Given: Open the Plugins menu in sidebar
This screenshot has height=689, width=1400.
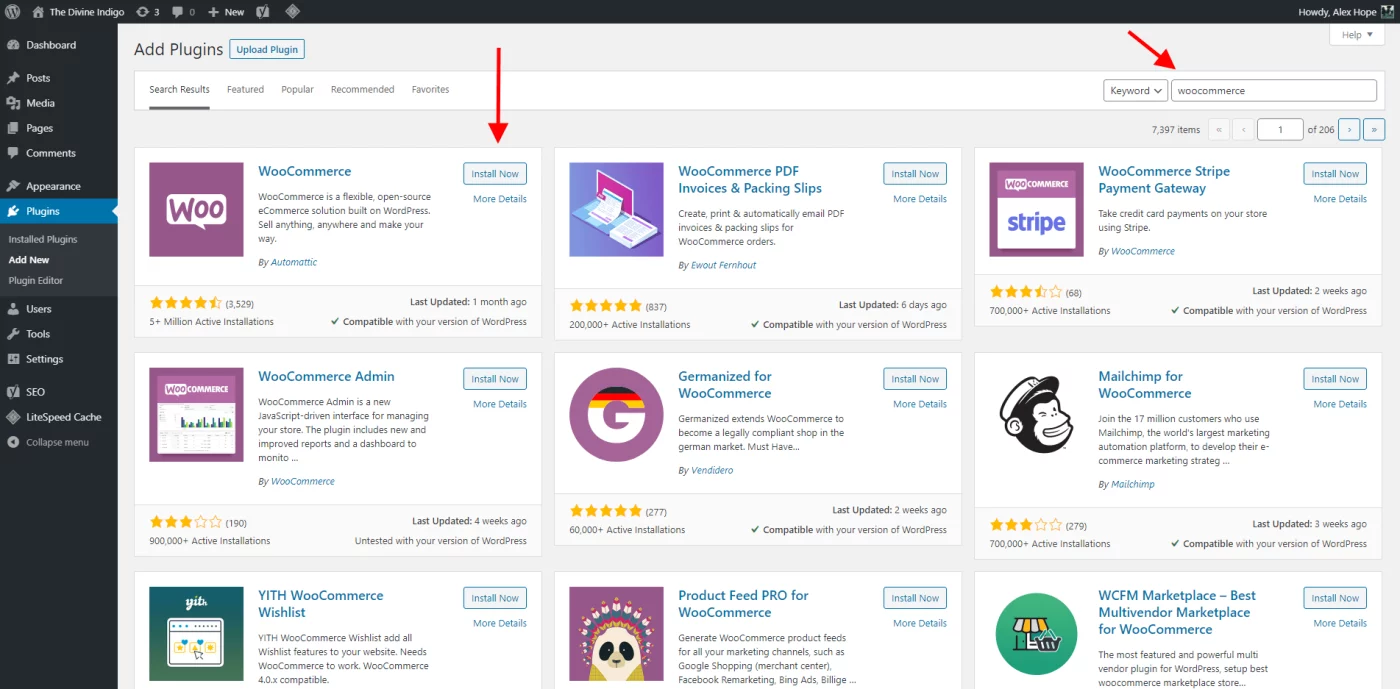Looking at the screenshot, I should [58, 211].
